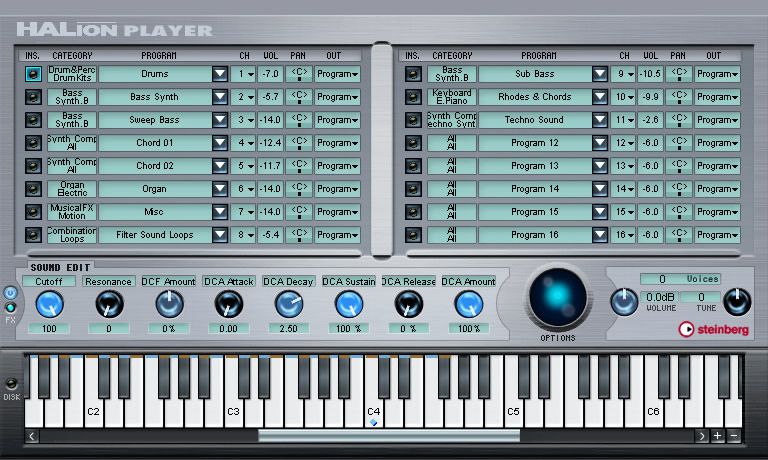Click the DCF Amount knob
Image resolution: width=768 pixels, height=460 pixels.
tap(169, 304)
